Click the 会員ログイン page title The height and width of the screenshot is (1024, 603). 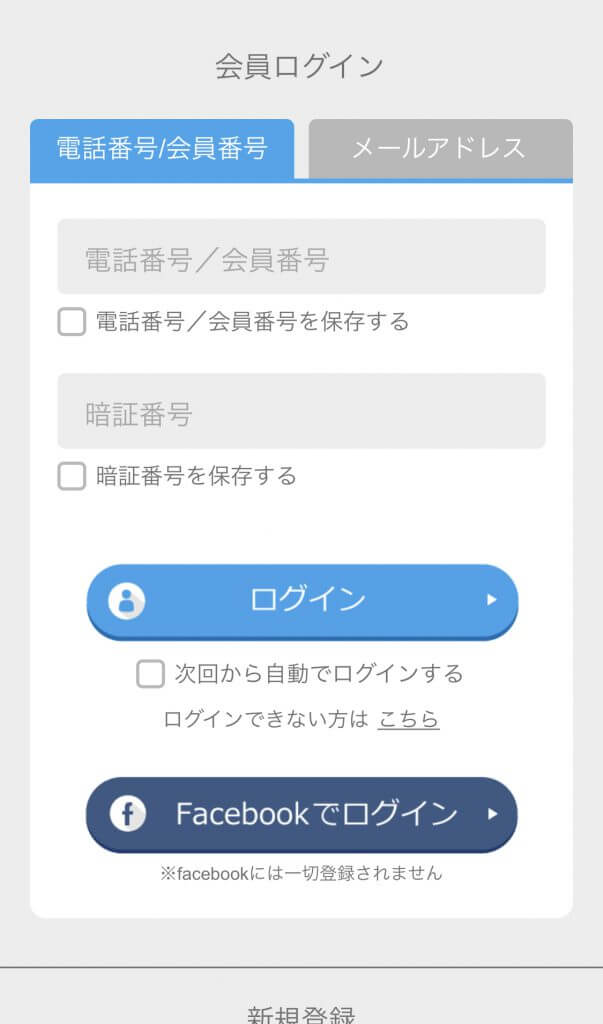pyautogui.click(x=300, y=67)
